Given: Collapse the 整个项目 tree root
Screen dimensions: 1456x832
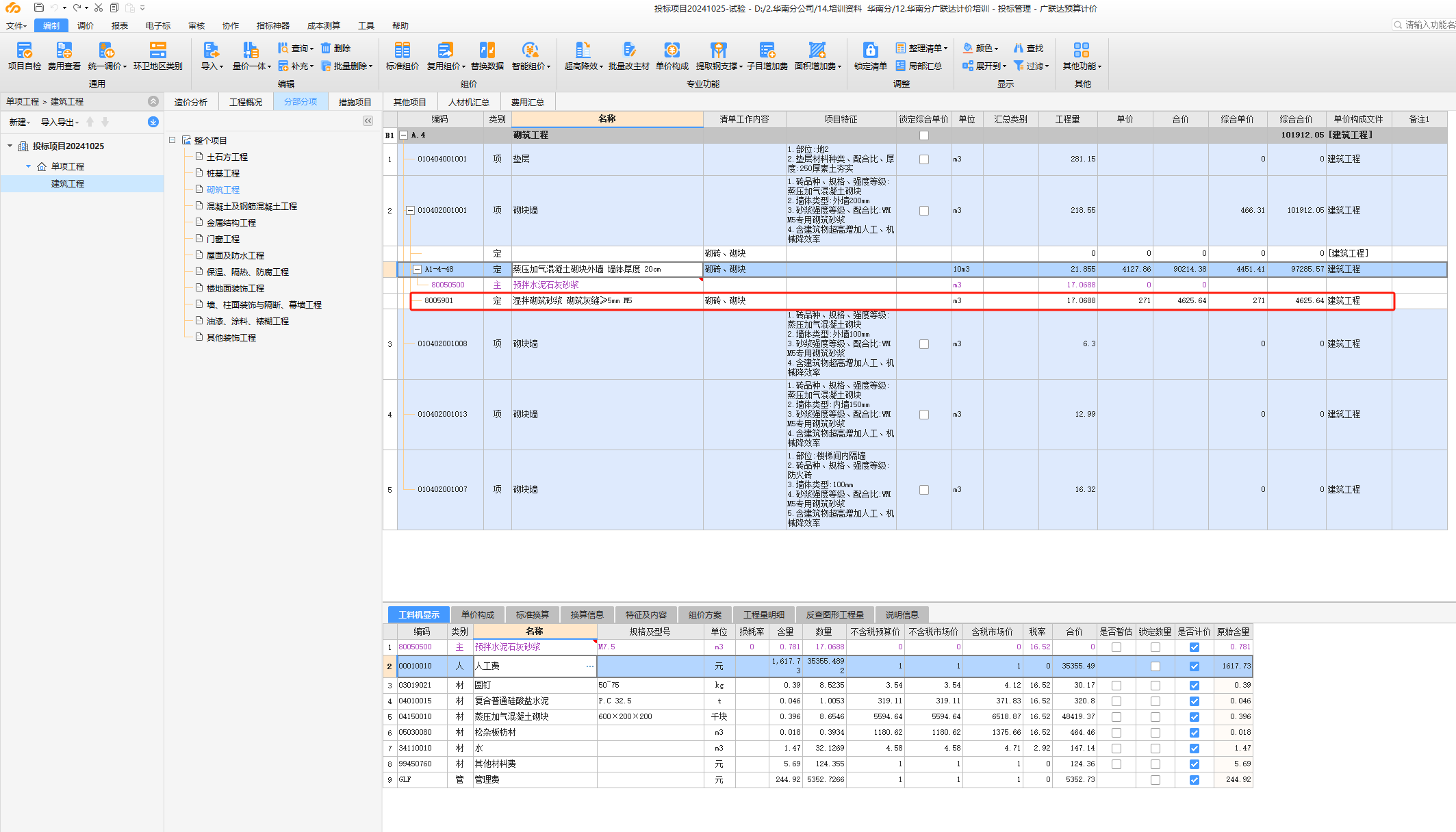Looking at the screenshot, I should click(x=173, y=140).
